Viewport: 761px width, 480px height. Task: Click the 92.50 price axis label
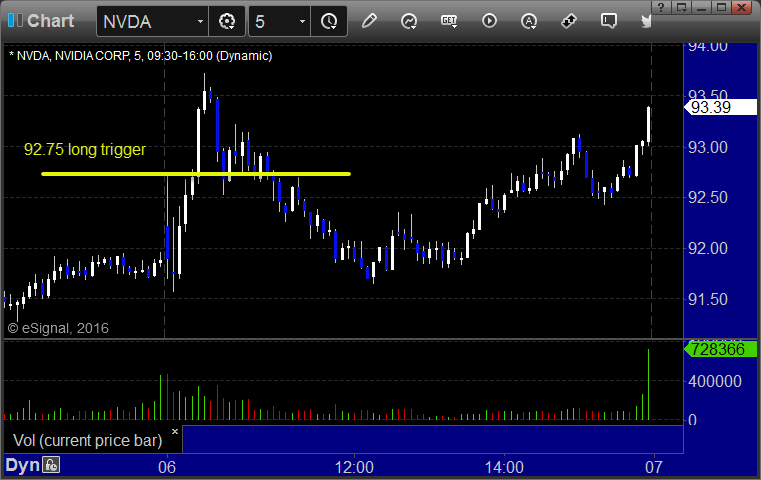[708, 198]
